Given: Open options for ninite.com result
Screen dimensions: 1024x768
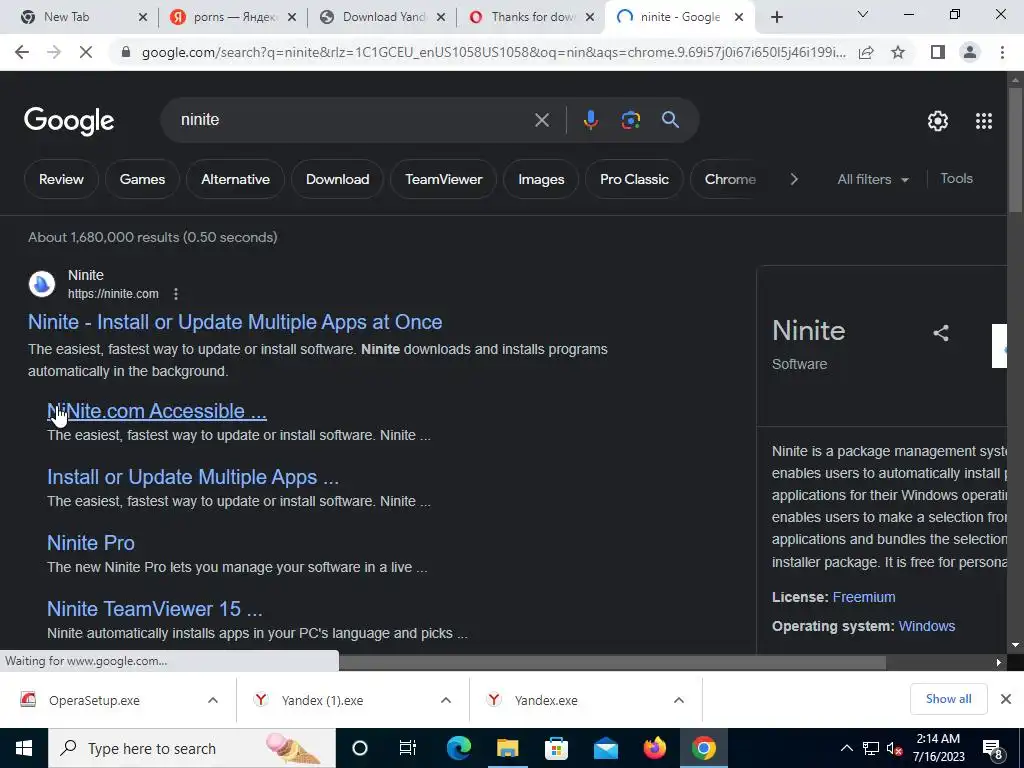Looking at the screenshot, I should (x=176, y=294).
